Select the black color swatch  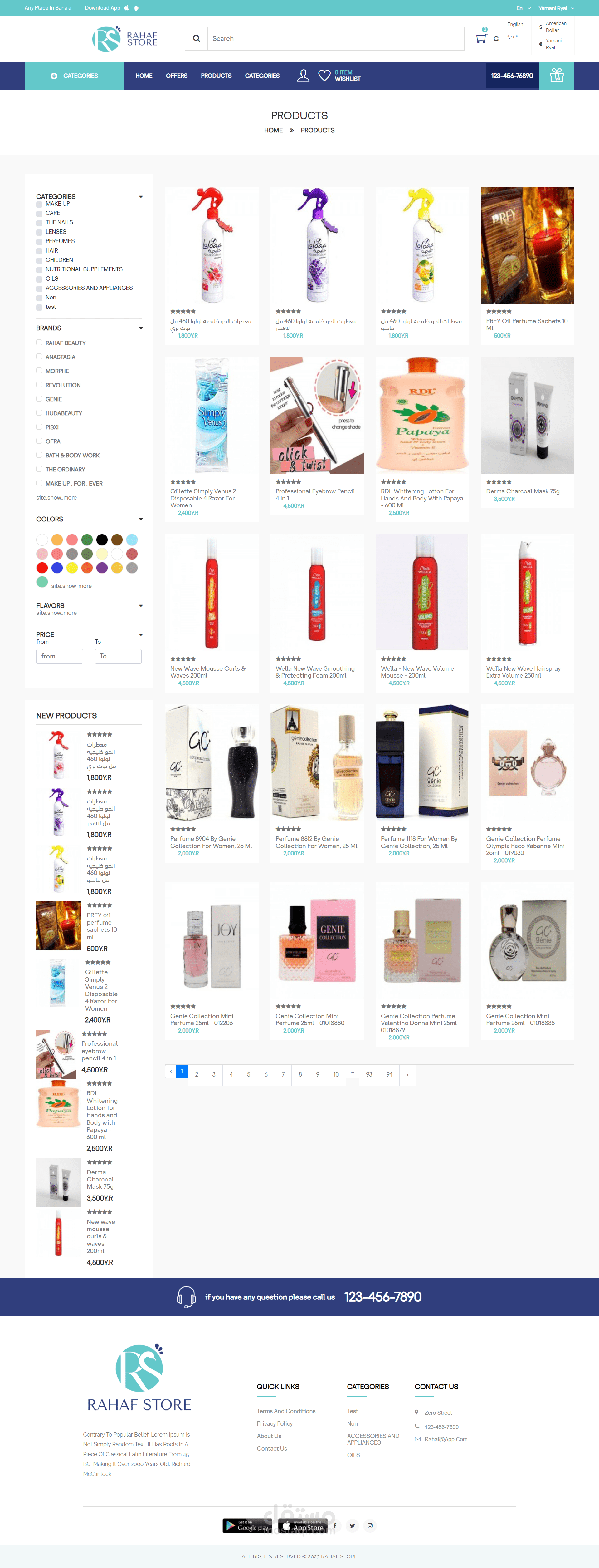click(102, 539)
